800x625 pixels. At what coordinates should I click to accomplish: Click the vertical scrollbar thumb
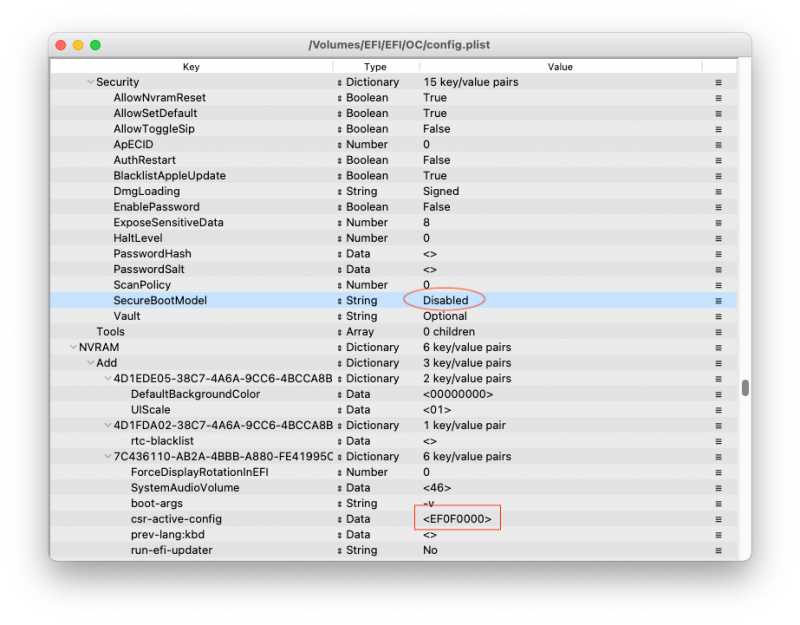tap(744, 387)
